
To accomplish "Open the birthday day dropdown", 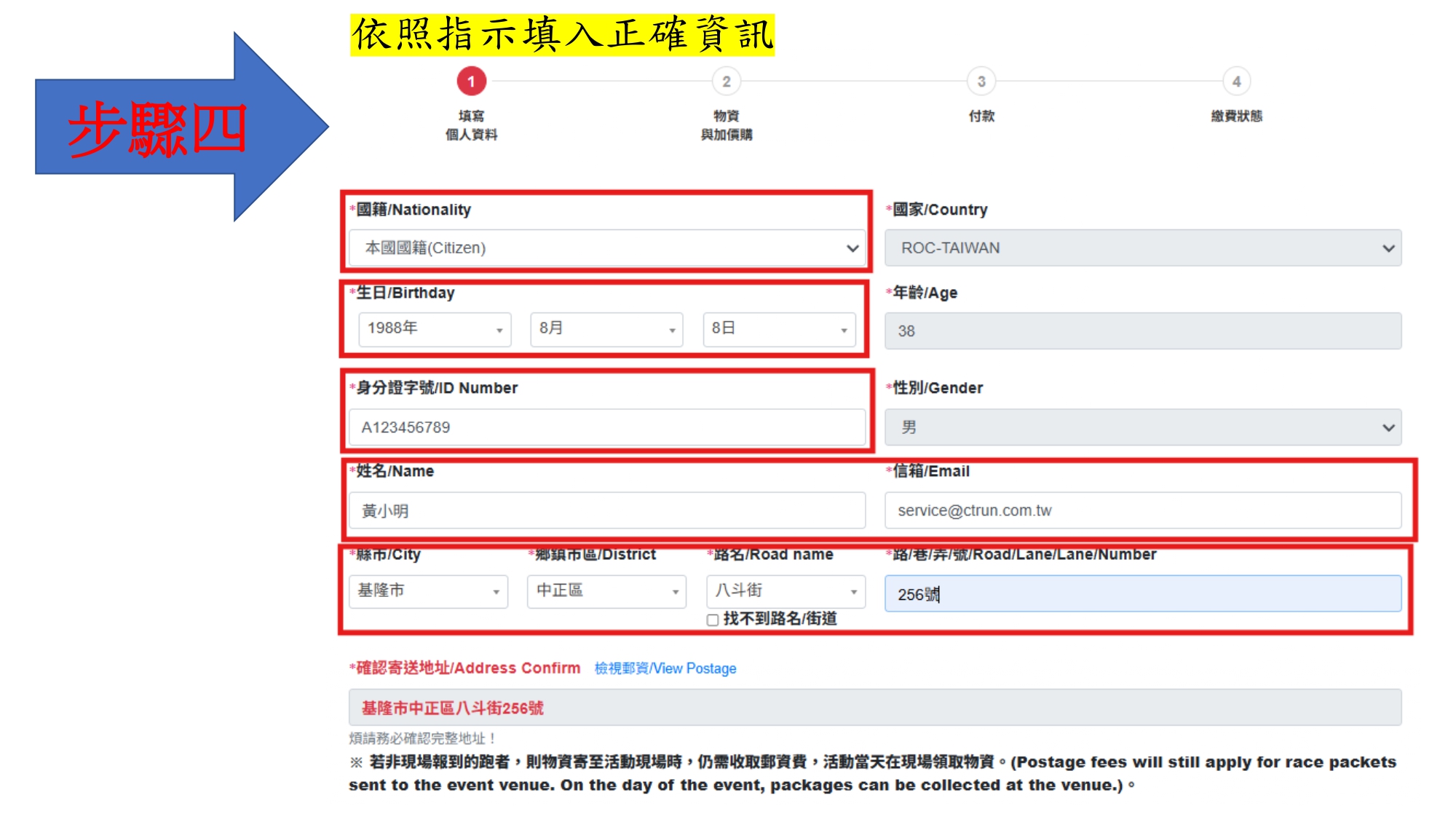I will pos(778,329).
